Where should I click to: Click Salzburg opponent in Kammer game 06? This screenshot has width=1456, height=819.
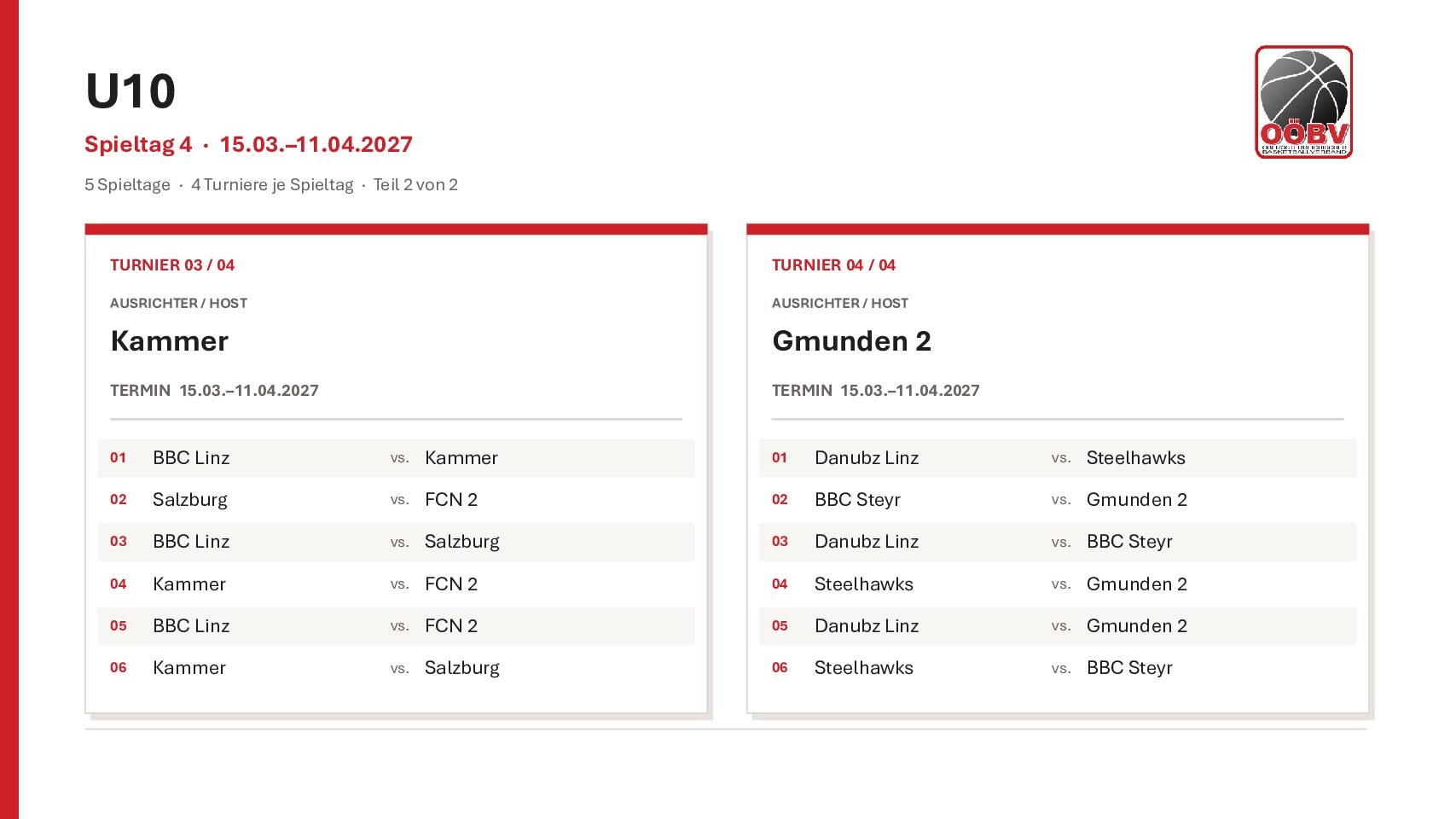coord(462,668)
